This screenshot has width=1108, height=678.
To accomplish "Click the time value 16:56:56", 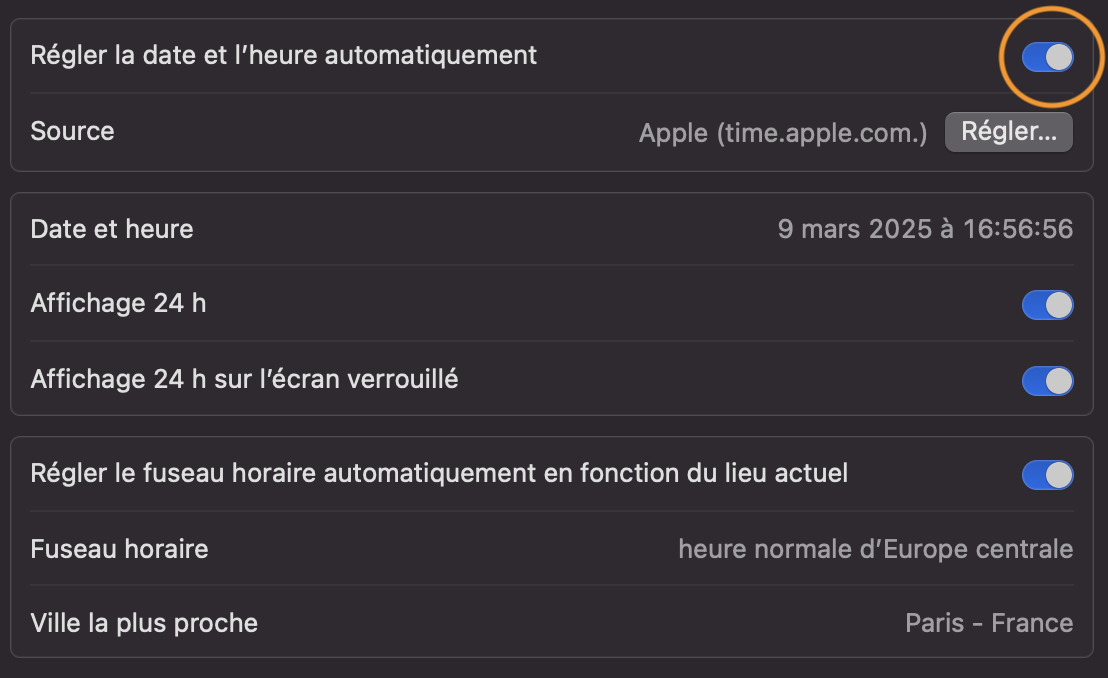I will pyautogui.click(x=1018, y=230).
